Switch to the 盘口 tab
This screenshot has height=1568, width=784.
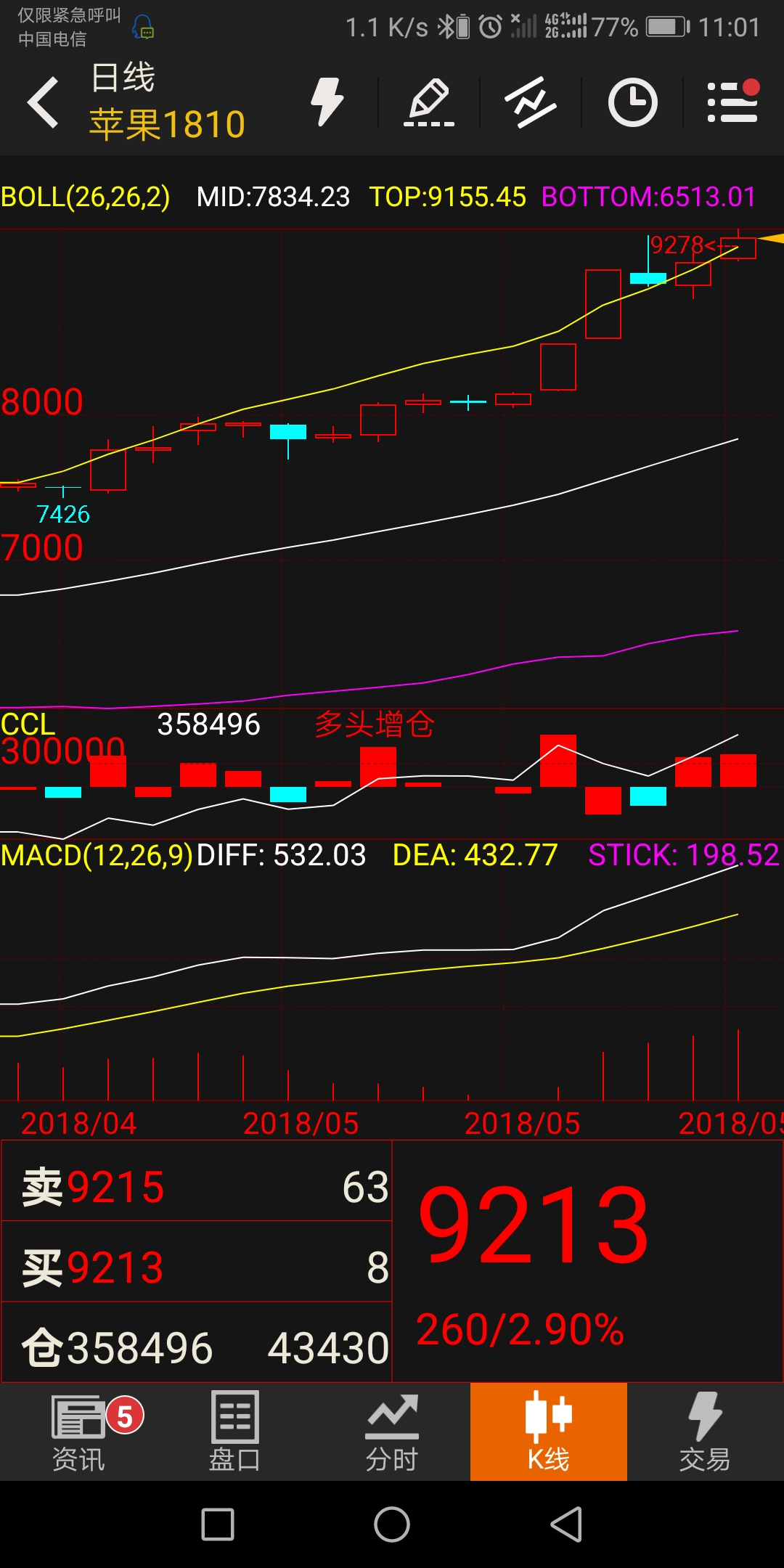pyautogui.click(x=234, y=1432)
